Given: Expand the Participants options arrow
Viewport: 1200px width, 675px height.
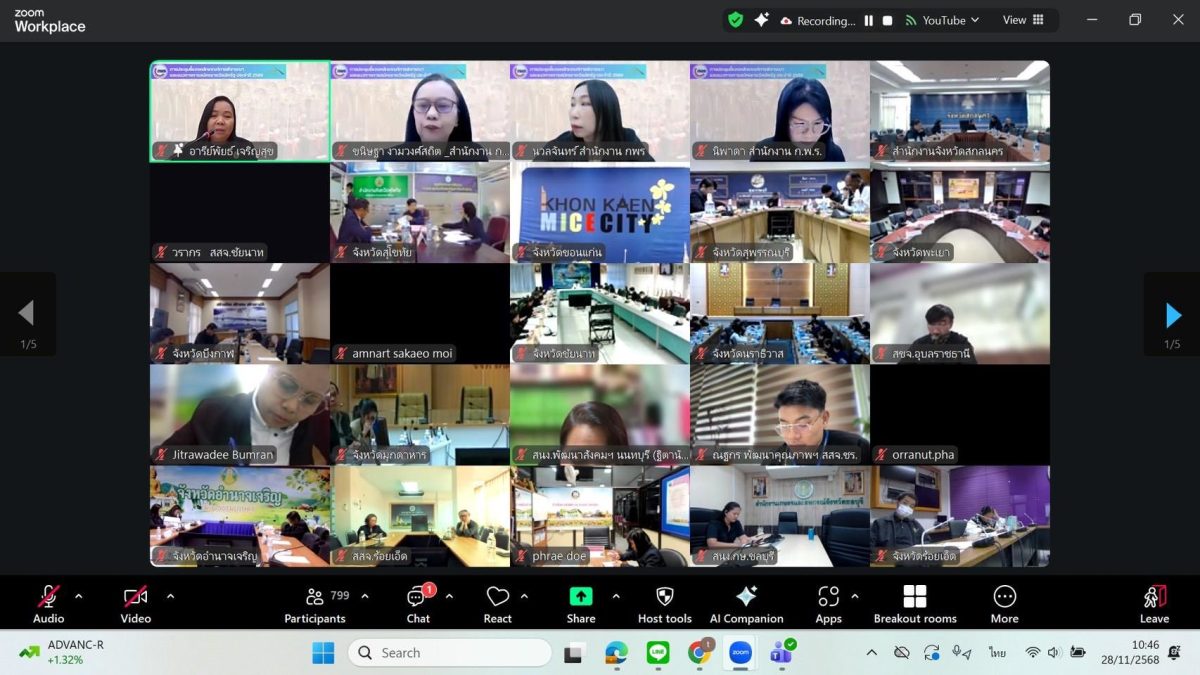Looking at the screenshot, I should 365,596.
